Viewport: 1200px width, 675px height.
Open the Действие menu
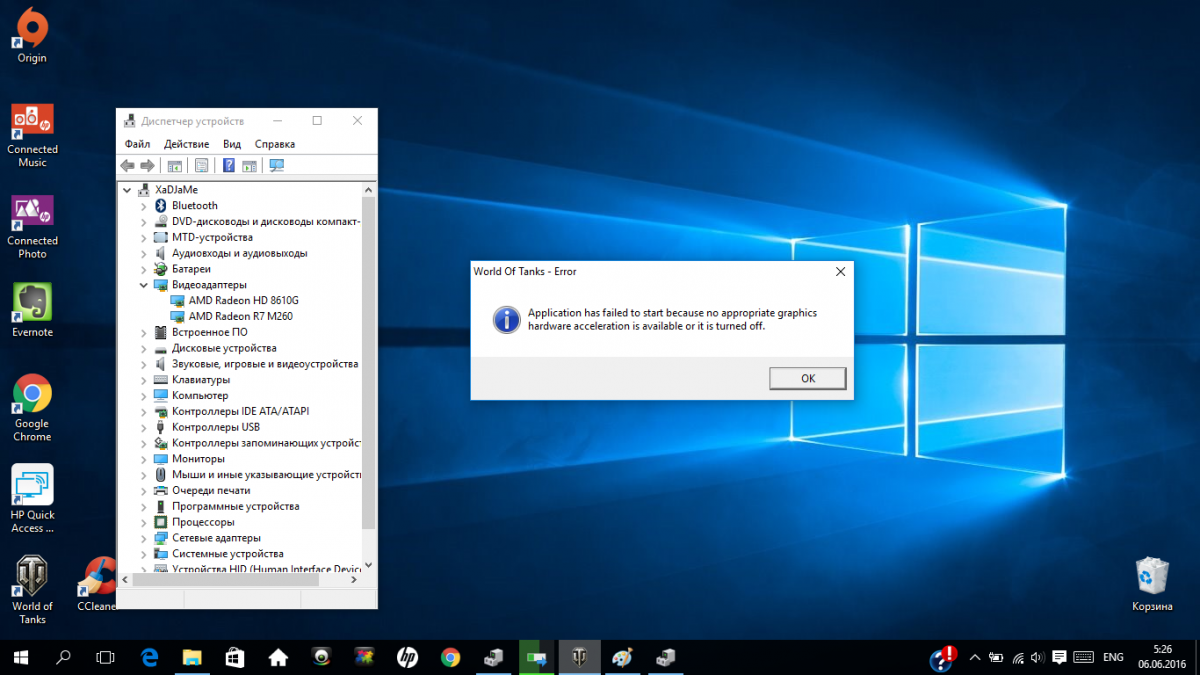pyautogui.click(x=187, y=144)
